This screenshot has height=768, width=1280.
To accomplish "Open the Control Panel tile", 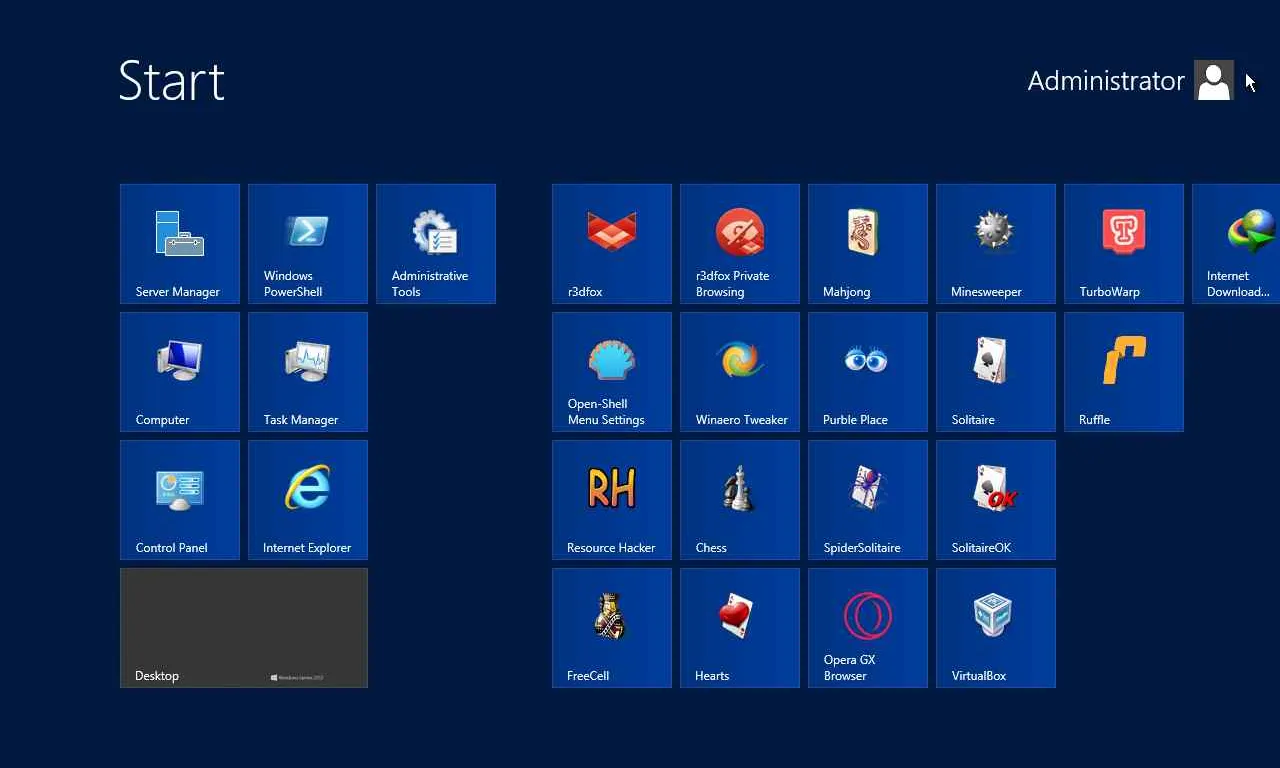I will [x=180, y=500].
